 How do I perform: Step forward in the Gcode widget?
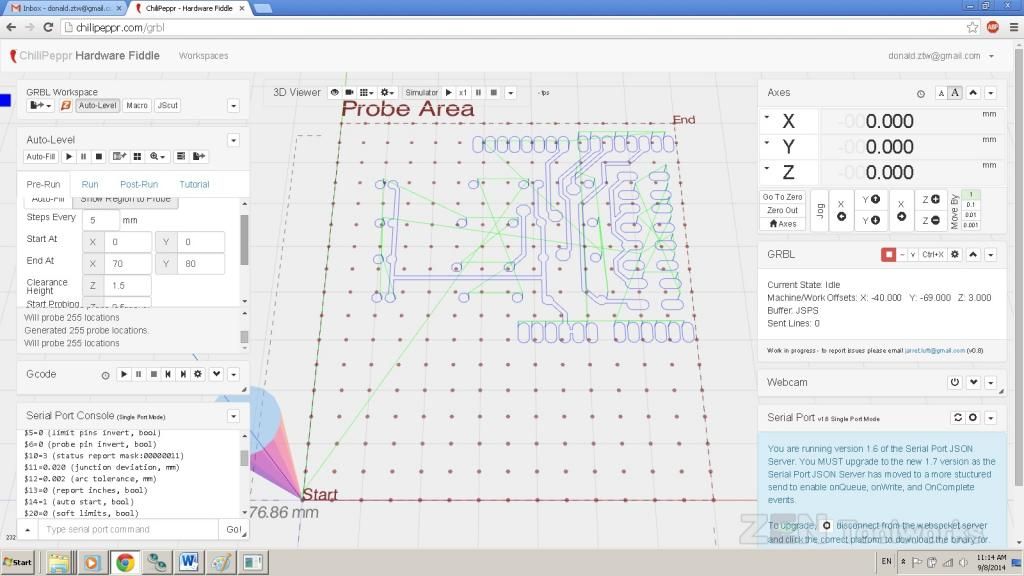pyautogui.click(x=183, y=374)
